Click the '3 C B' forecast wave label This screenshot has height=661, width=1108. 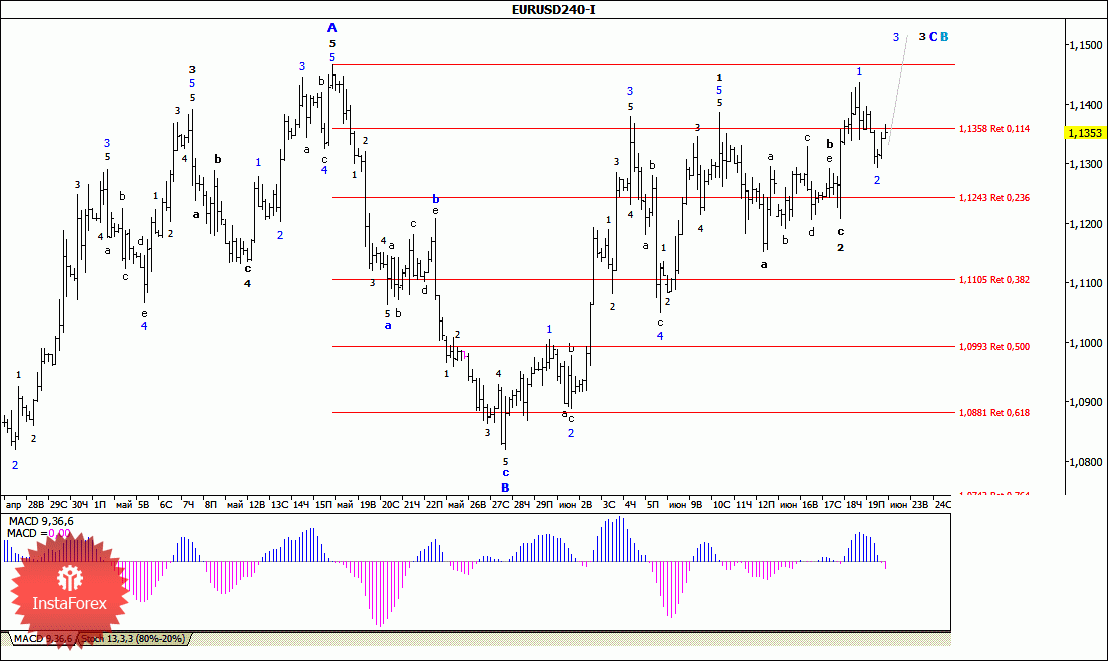(x=933, y=37)
